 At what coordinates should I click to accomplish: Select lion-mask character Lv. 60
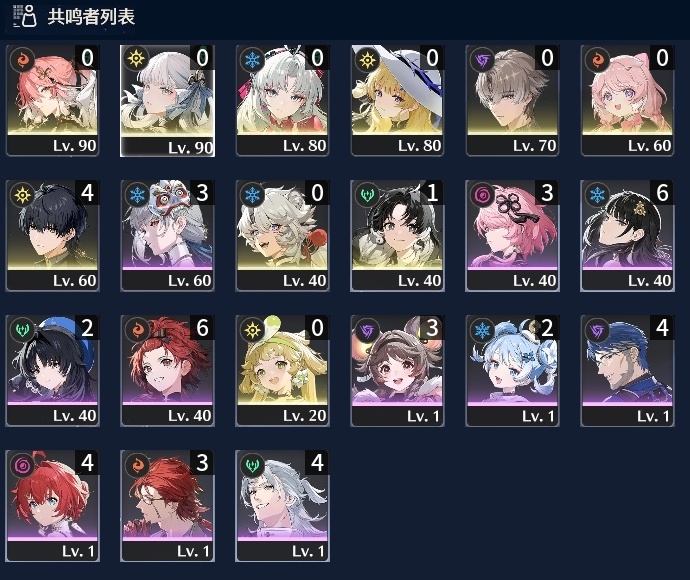(167, 235)
